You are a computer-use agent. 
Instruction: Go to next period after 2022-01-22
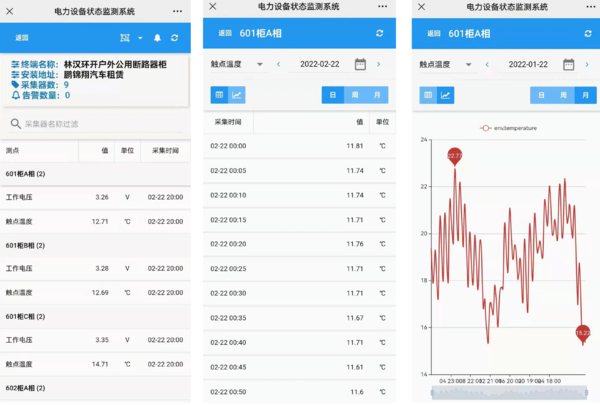pyautogui.click(x=587, y=65)
